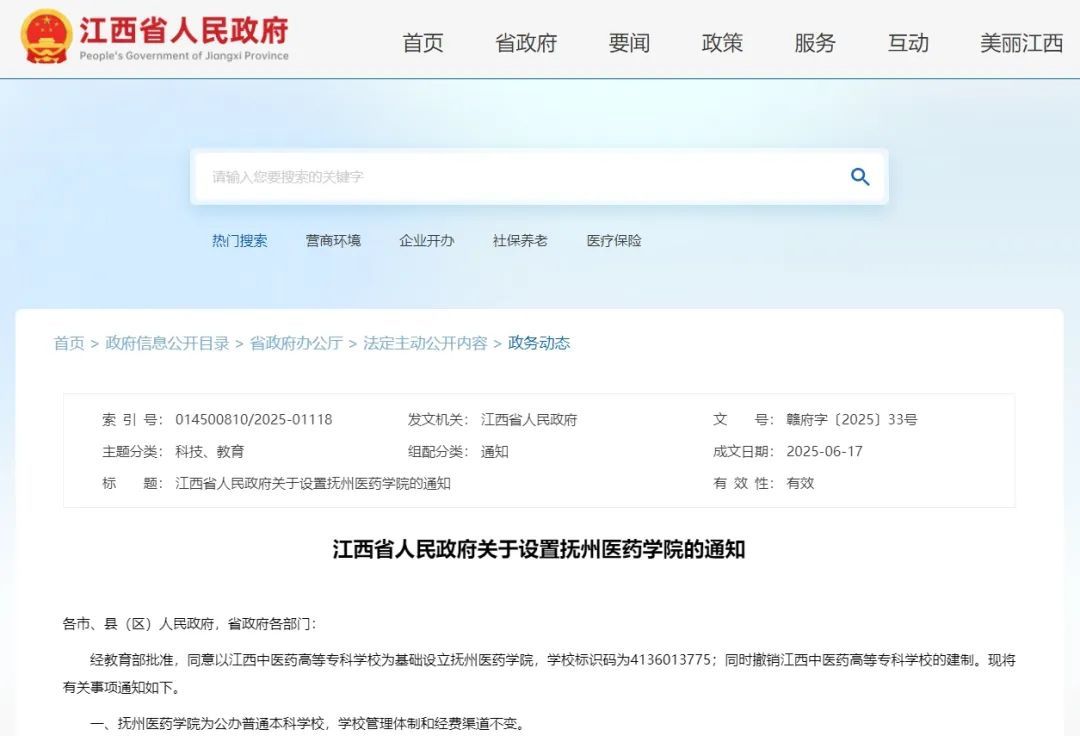Open the 社保养老 service link

(521, 240)
